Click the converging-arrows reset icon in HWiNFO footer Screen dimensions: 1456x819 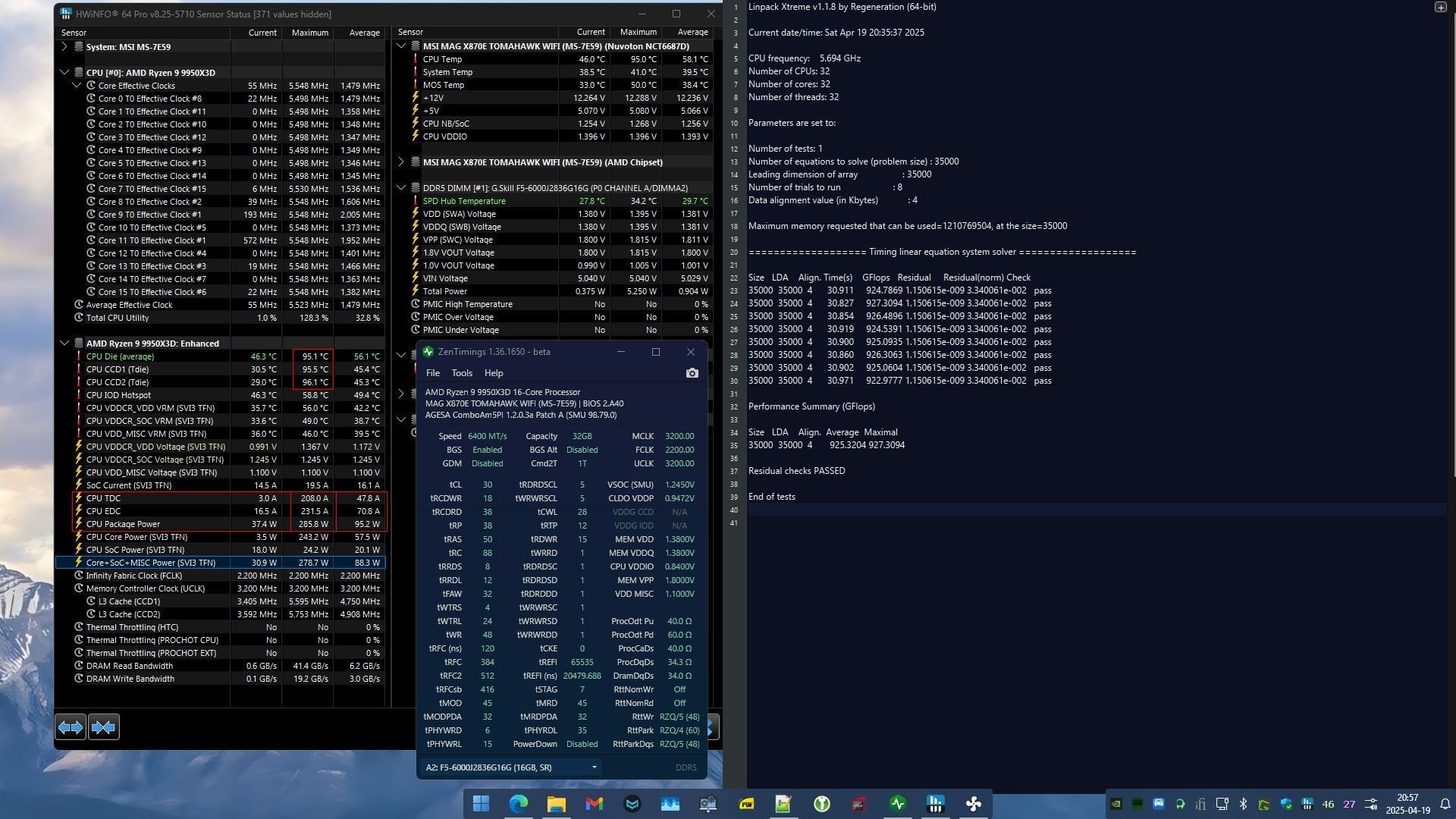click(104, 726)
